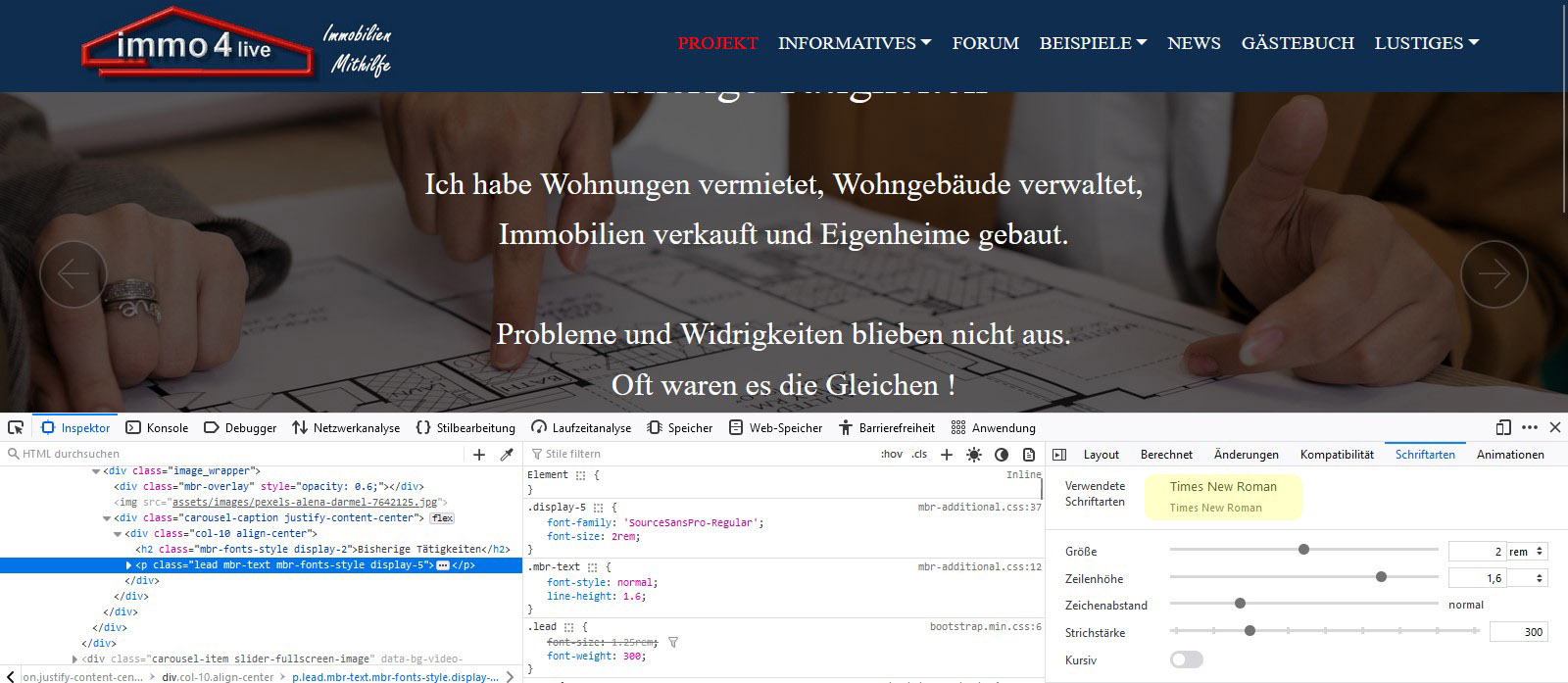
Task: Toggle light color scheme simulation (sun icon)
Action: click(x=973, y=455)
